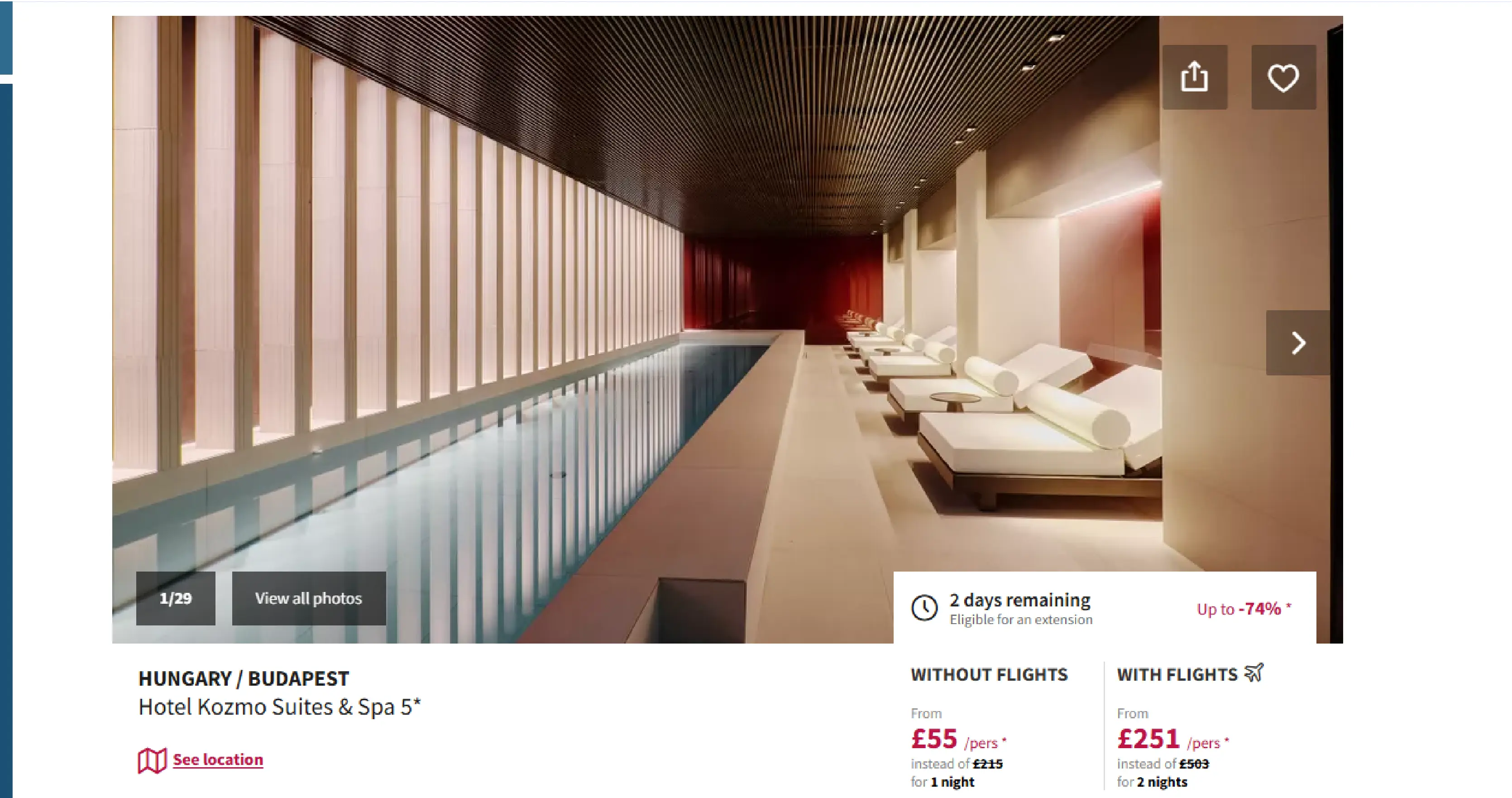Screen dimensions: 1512x798
Task: Select the Without Flights option heading
Action: tap(989, 675)
